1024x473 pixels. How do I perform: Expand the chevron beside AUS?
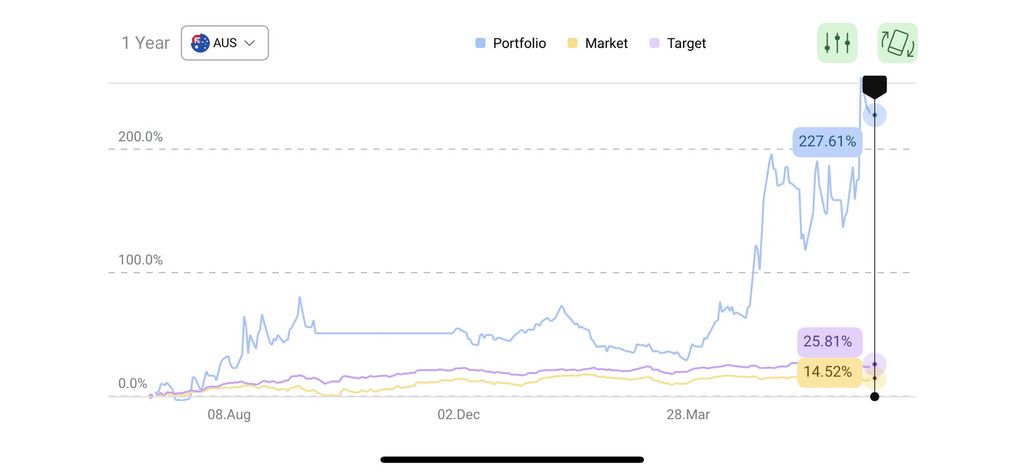[250, 43]
